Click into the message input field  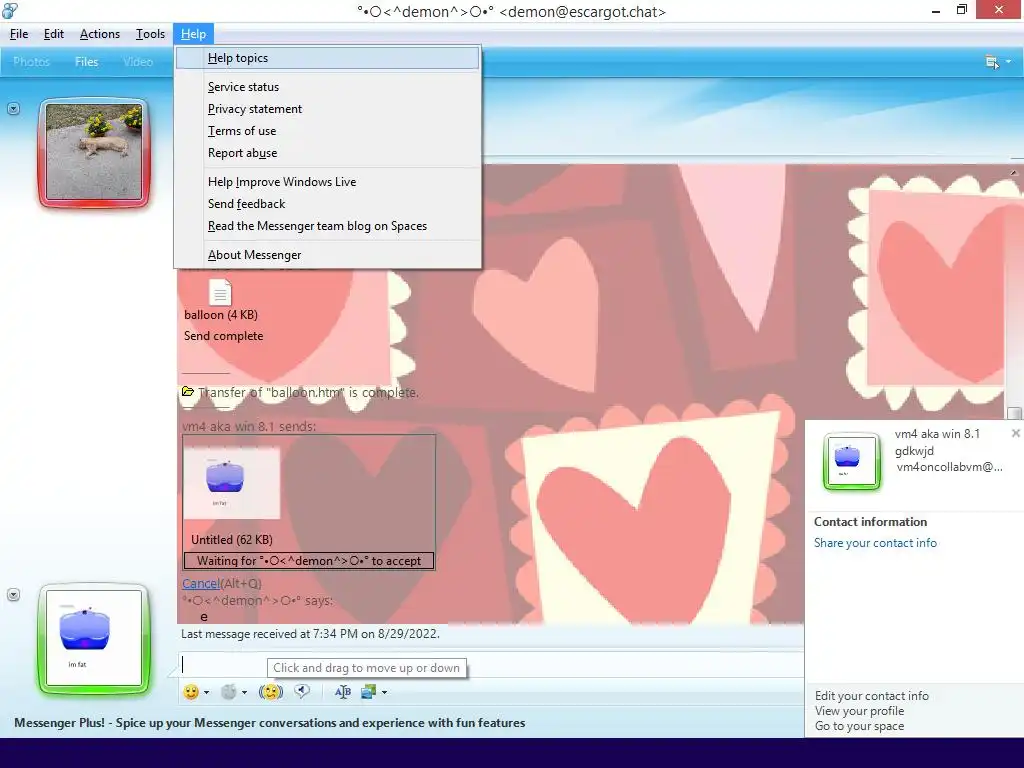(x=491, y=664)
